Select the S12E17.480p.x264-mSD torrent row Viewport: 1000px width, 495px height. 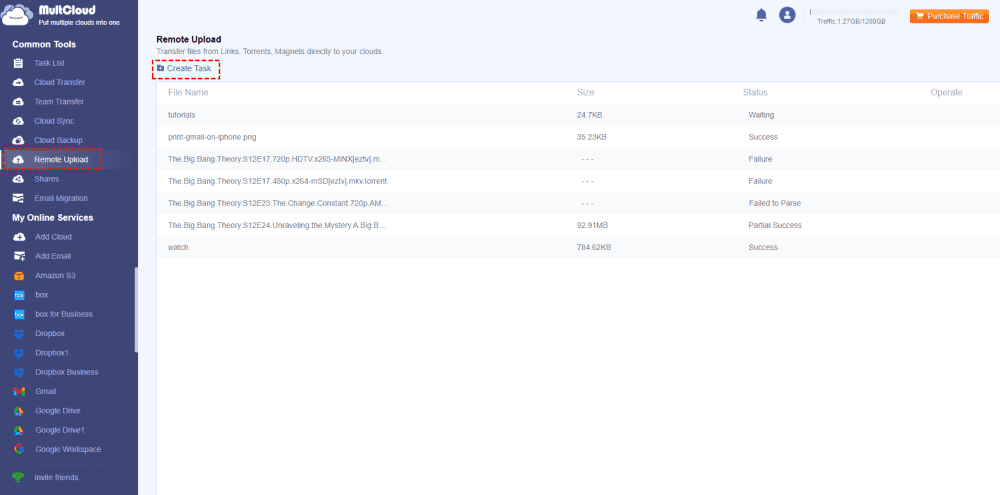click(578, 181)
